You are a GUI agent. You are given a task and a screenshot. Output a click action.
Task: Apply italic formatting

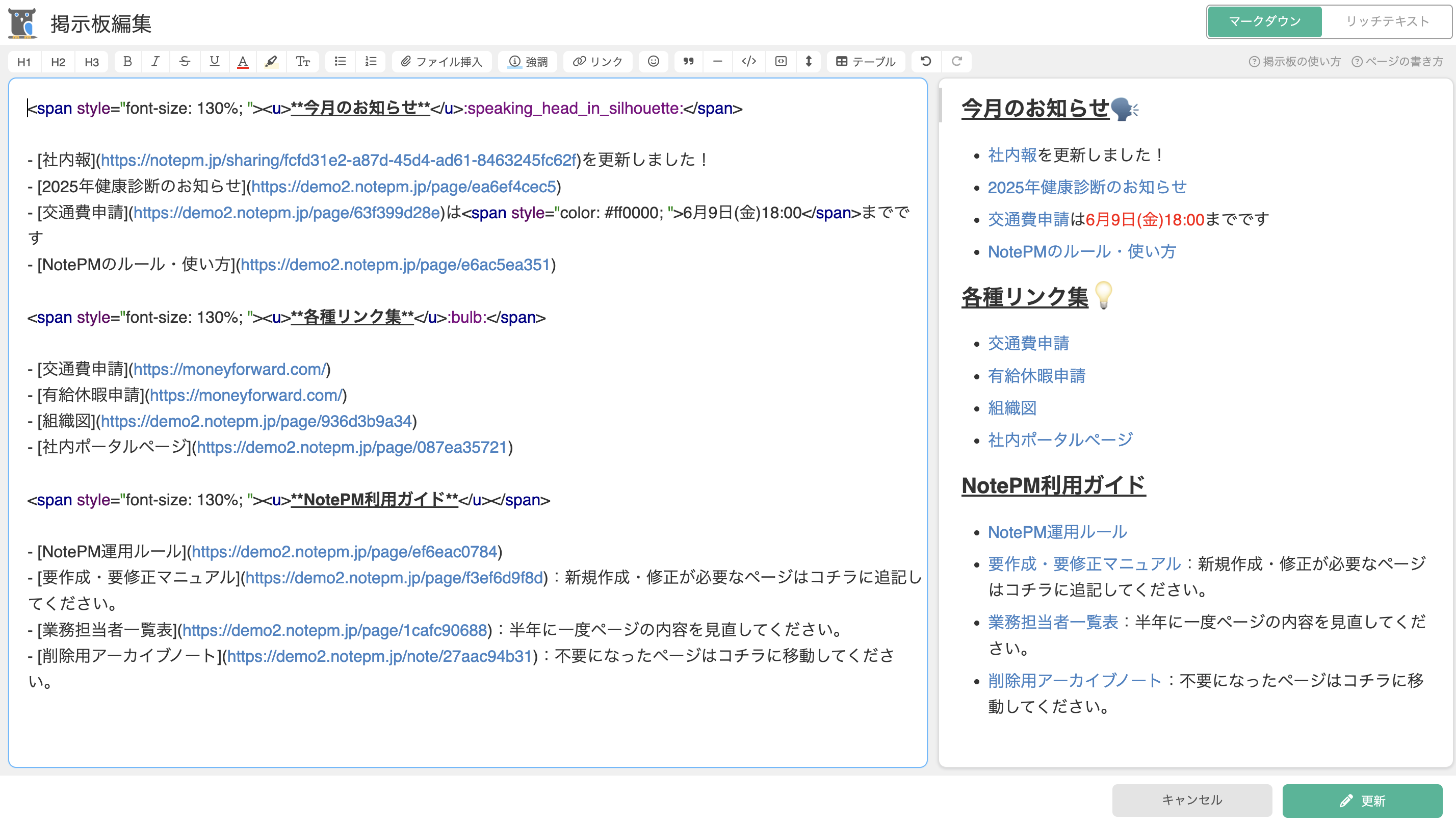[x=155, y=62]
